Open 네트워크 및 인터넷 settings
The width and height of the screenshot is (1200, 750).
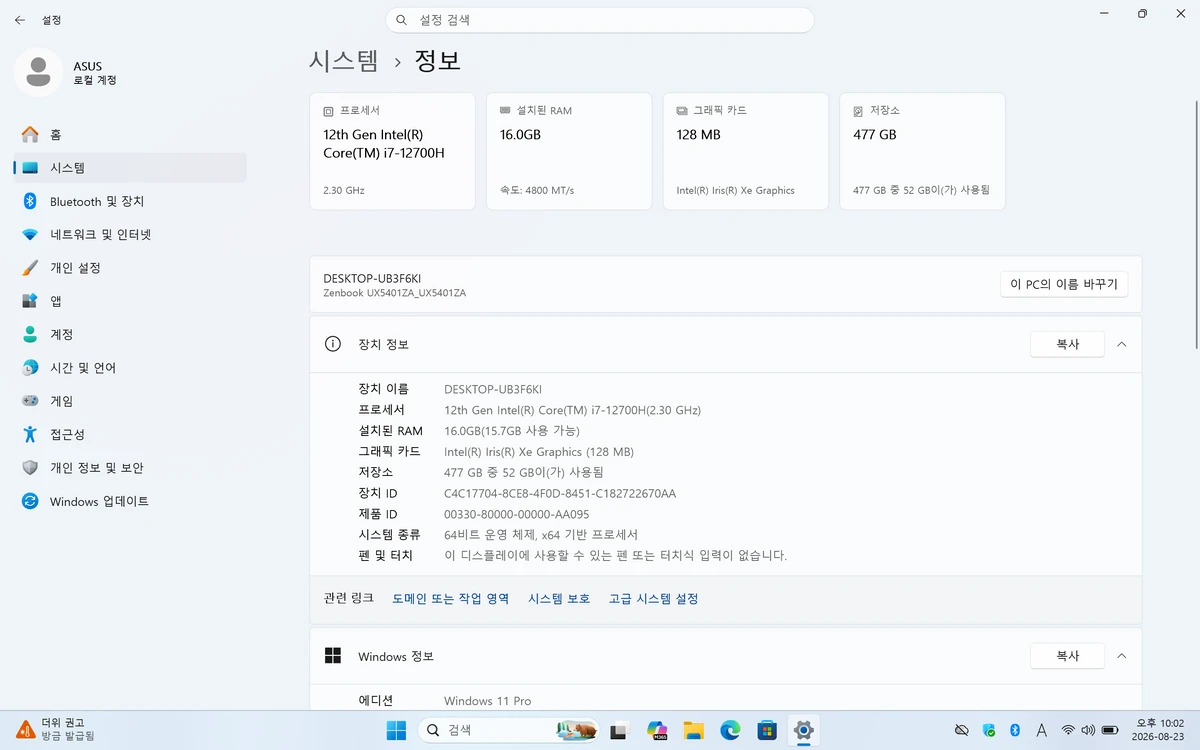130,235
